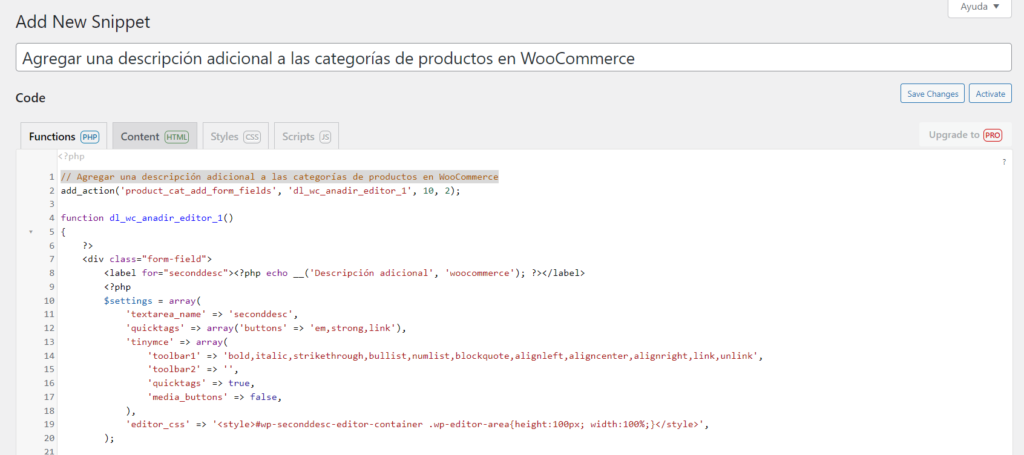Expand the Ayuda help dropdown
Viewport: 1024px width, 455px height.
click(x=979, y=7)
